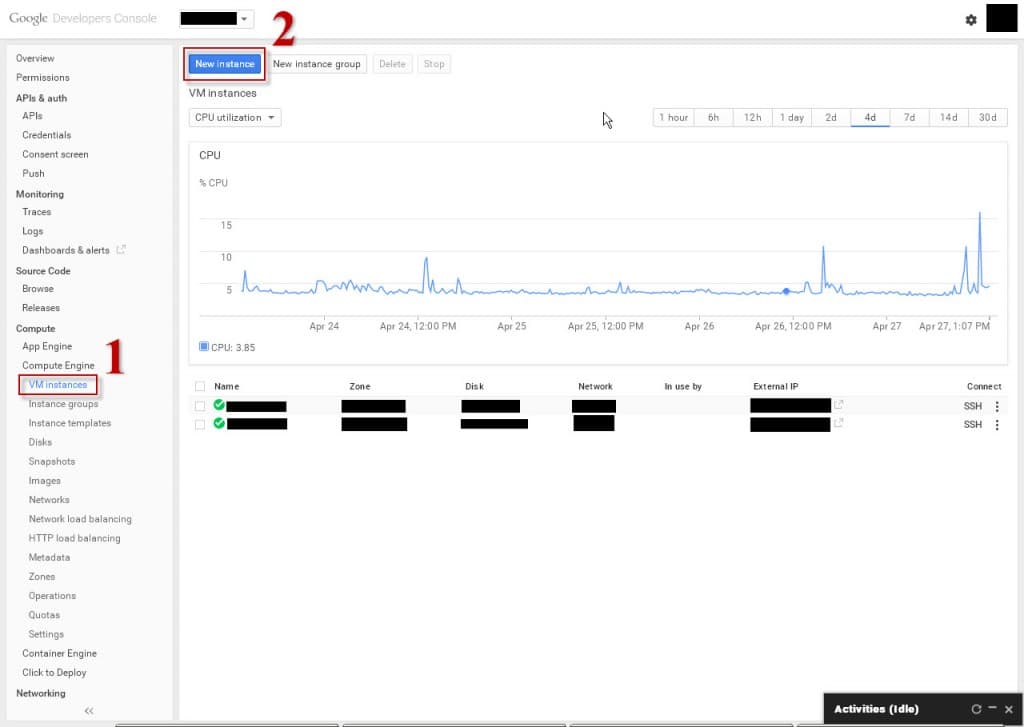Screen dimensions: 1024x727
Task: Open Snapshots in the sidebar
Action: pyautogui.click(x=52, y=462)
